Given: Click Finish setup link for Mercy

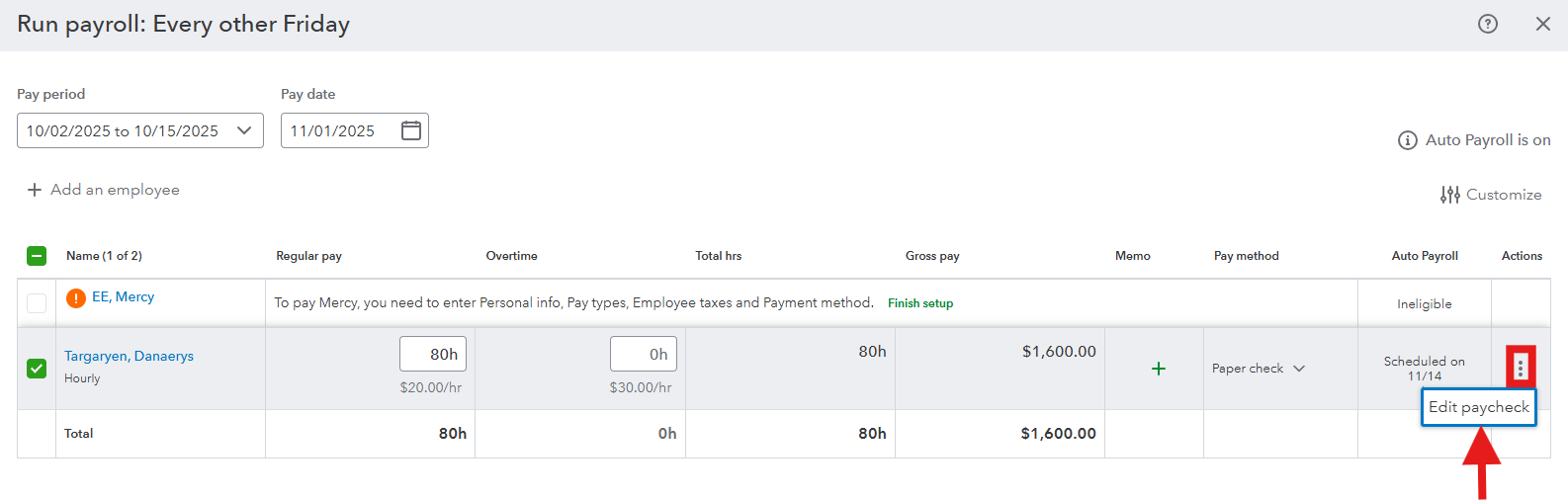Looking at the screenshot, I should point(920,303).
